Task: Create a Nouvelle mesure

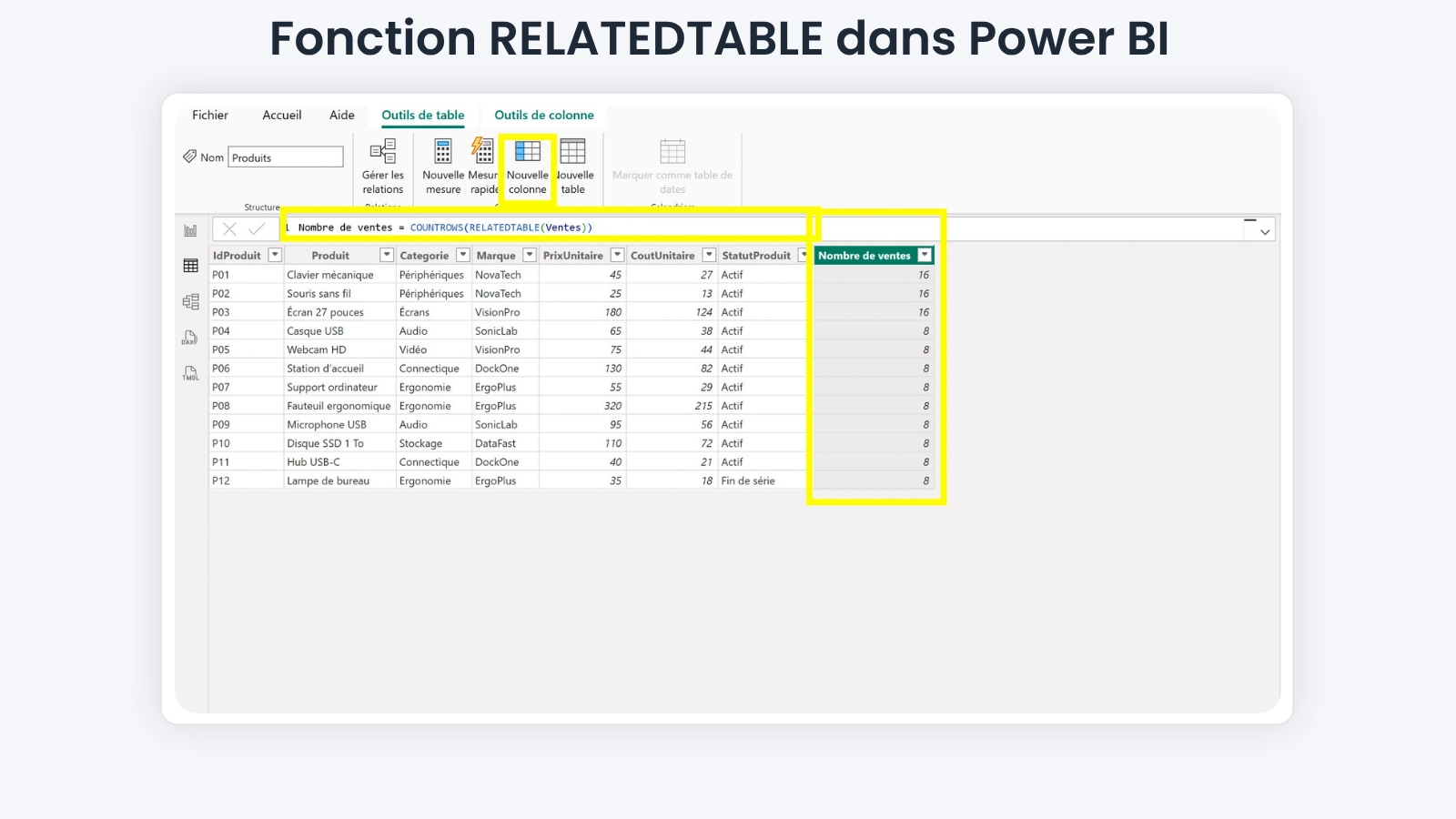Action: pyautogui.click(x=443, y=167)
